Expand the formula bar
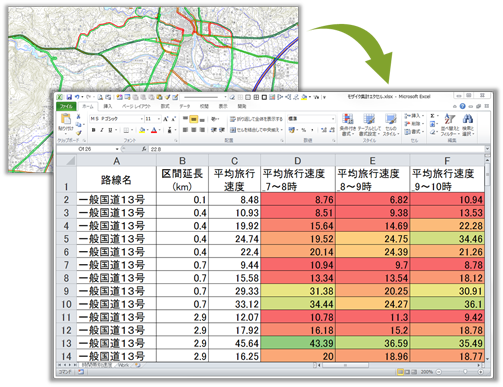The width and height of the screenshot is (503, 387). [x=487, y=149]
